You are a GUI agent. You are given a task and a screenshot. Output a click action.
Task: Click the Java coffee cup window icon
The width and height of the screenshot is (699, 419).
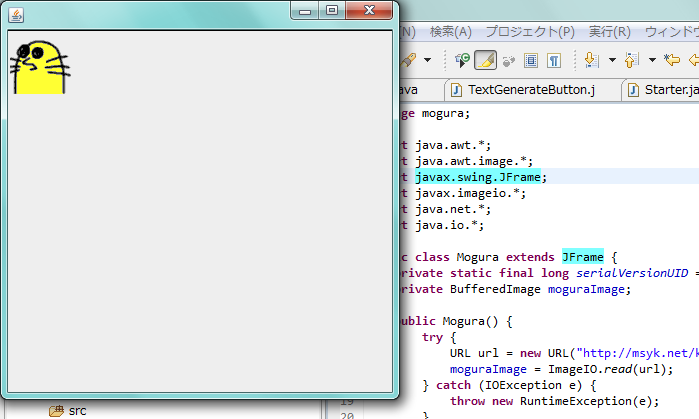coord(15,11)
